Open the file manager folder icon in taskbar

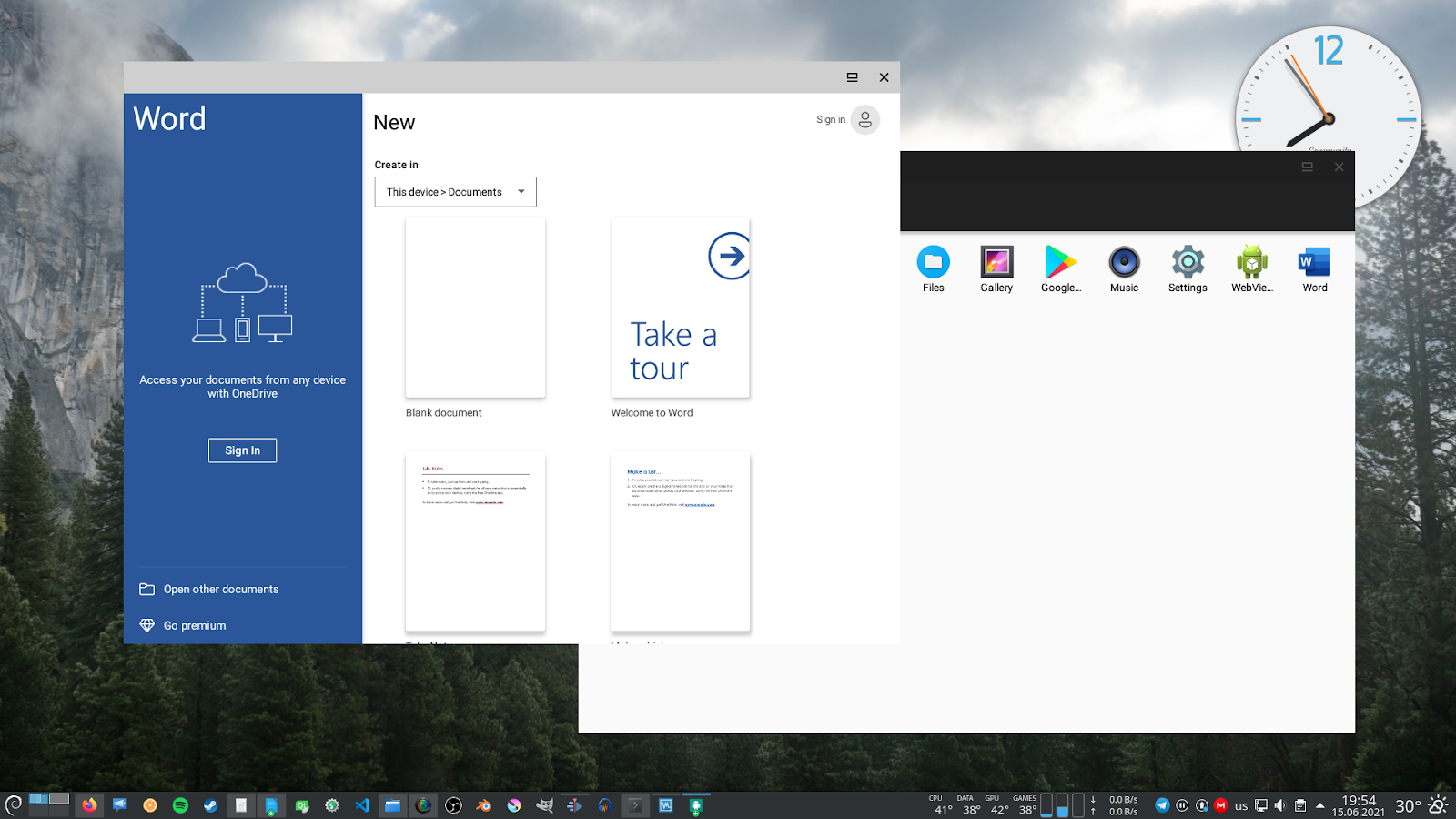coord(392,805)
